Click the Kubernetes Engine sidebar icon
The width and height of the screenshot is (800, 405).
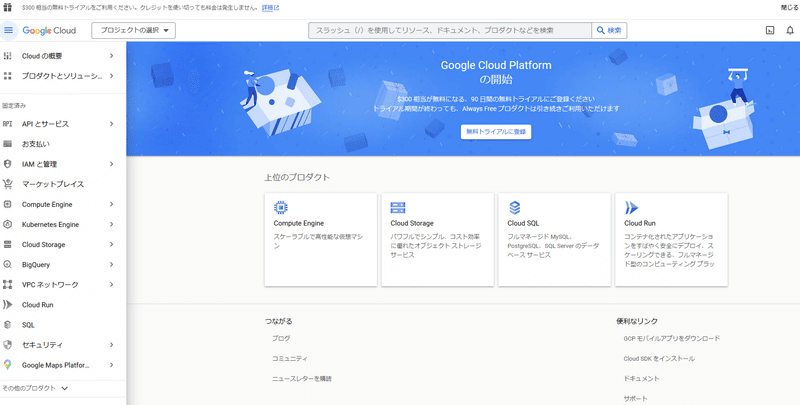(8, 224)
